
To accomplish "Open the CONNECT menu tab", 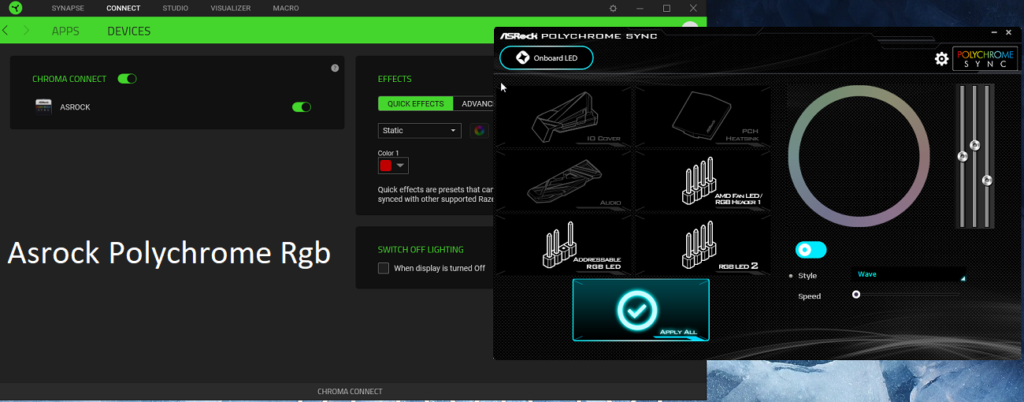I will pyautogui.click(x=123, y=8).
